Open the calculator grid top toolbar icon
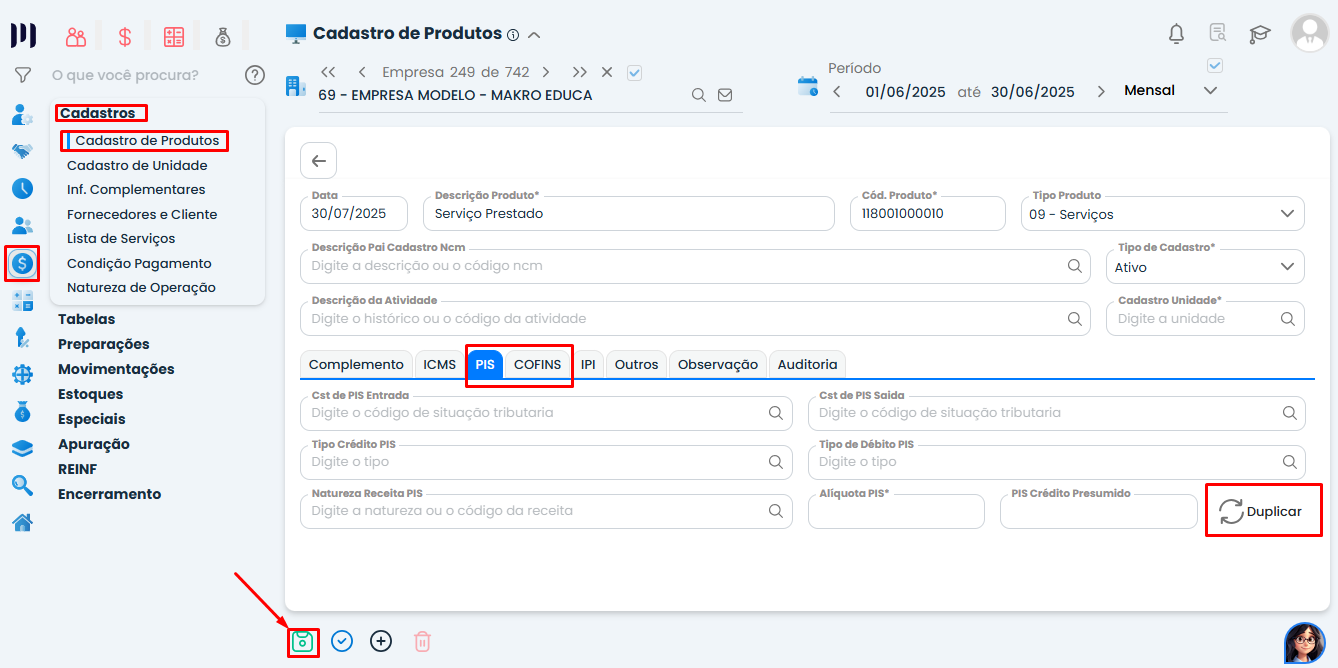Viewport: 1338px width, 668px height. 174,37
